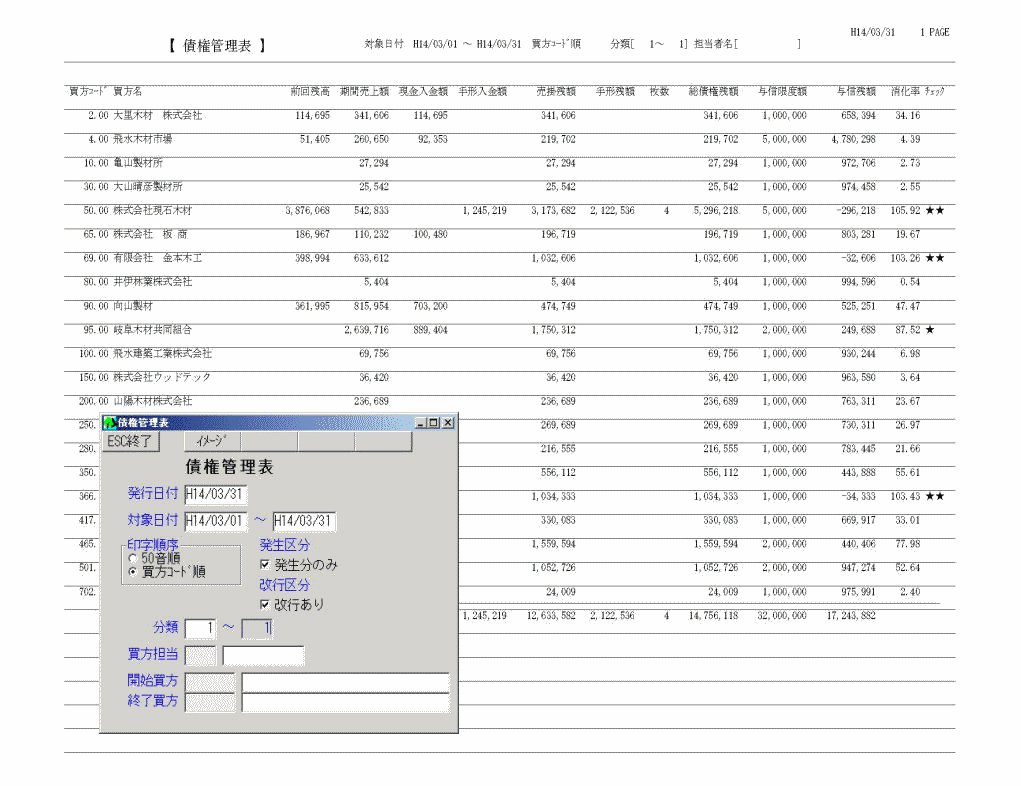Viewport: 1021px width, 786px height.
Task: Click the 分類 start value field
Action: [x=200, y=628]
